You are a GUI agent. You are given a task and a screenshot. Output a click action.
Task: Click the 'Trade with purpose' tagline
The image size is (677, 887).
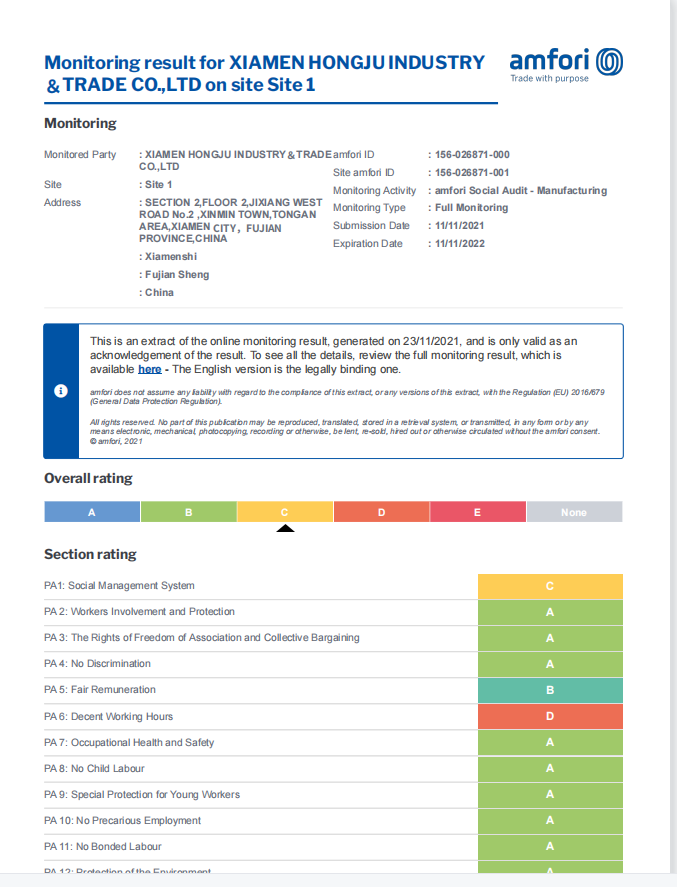[x=550, y=79]
